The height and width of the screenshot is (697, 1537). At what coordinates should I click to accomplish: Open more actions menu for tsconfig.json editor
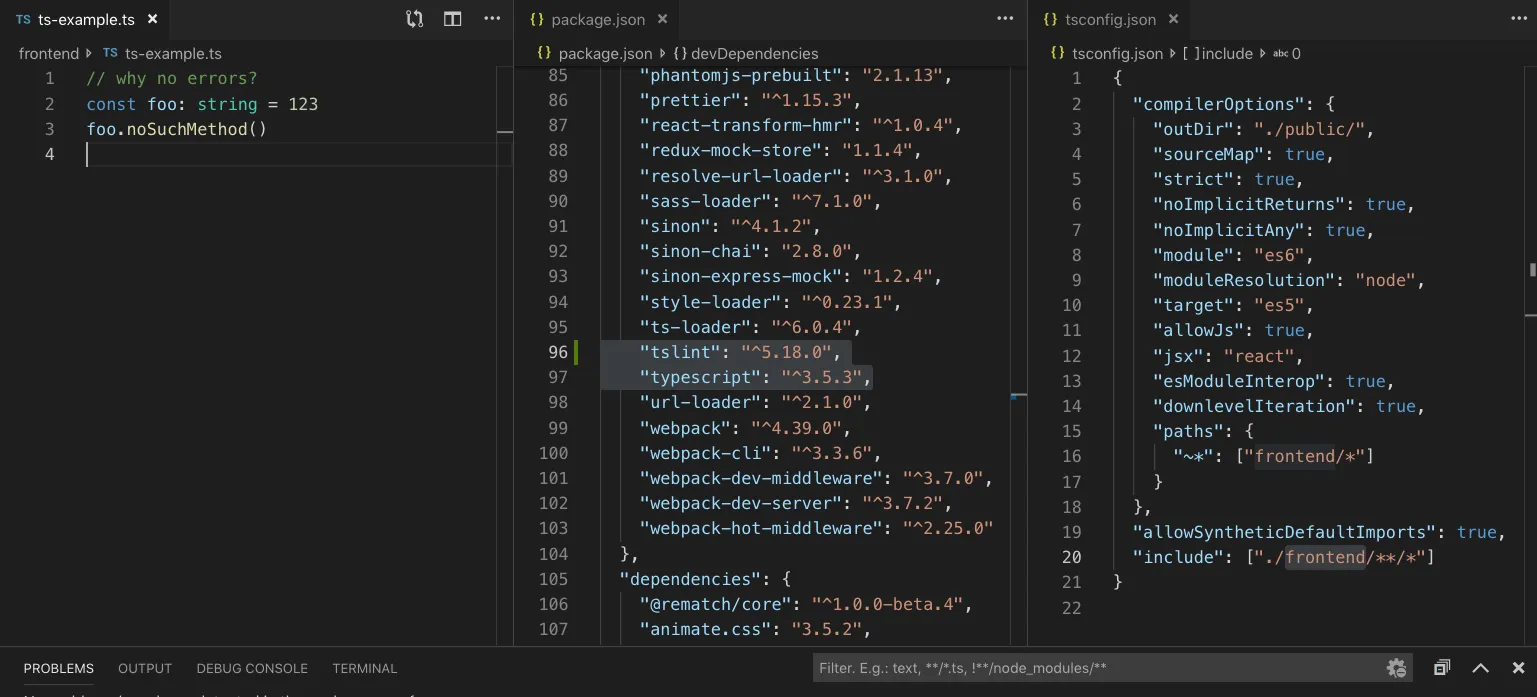[1518, 19]
